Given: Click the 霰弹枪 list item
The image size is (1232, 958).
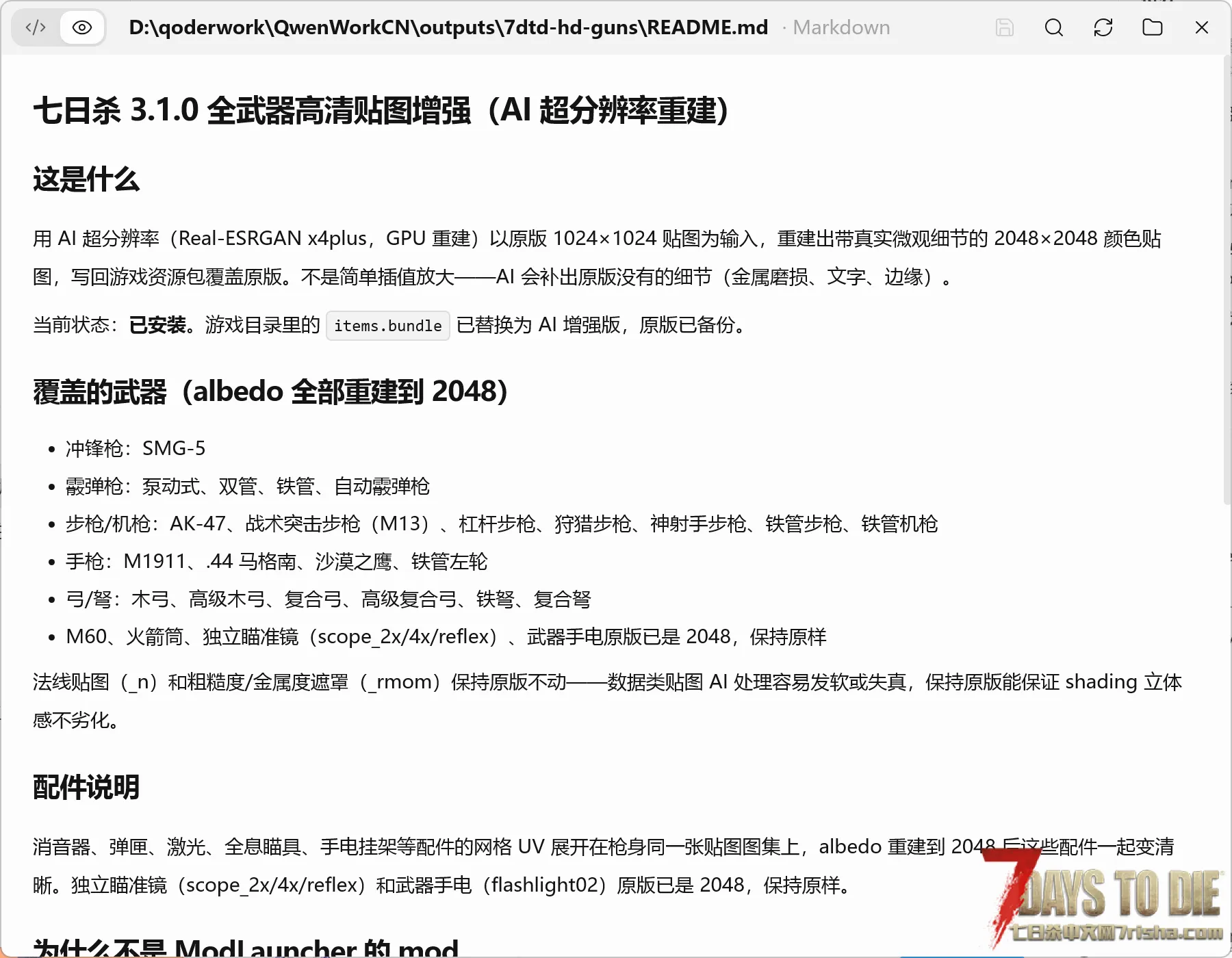Looking at the screenshot, I should pyautogui.click(x=248, y=487).
